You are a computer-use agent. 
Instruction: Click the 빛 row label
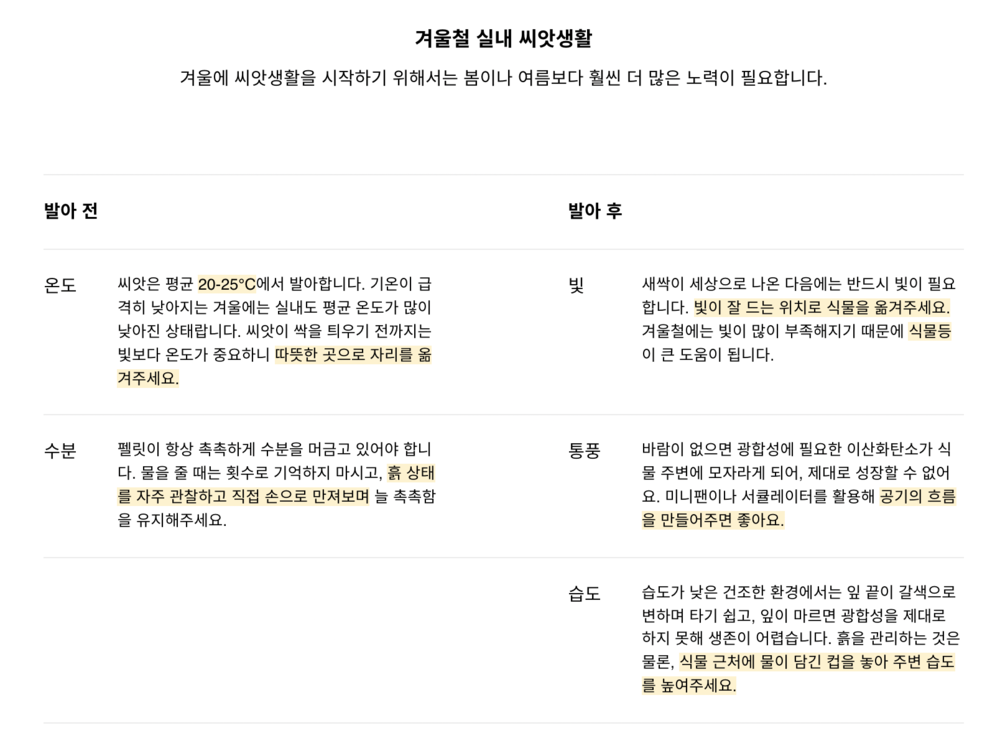pyautogui.click(x=576, y=286)
